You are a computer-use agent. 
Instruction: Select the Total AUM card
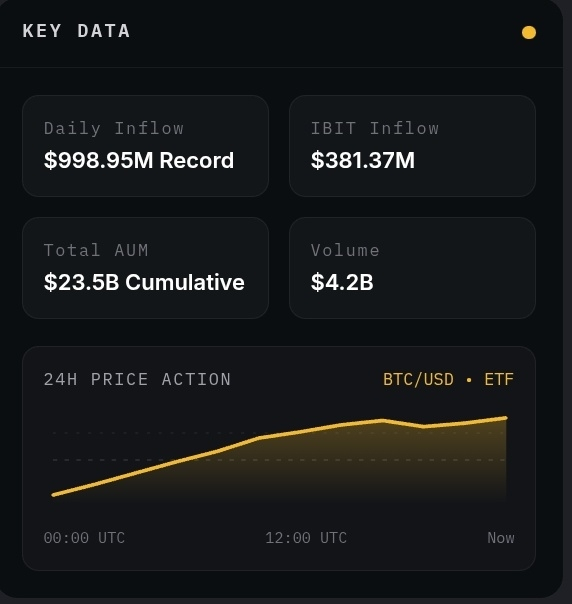click(x=145, y=268)
